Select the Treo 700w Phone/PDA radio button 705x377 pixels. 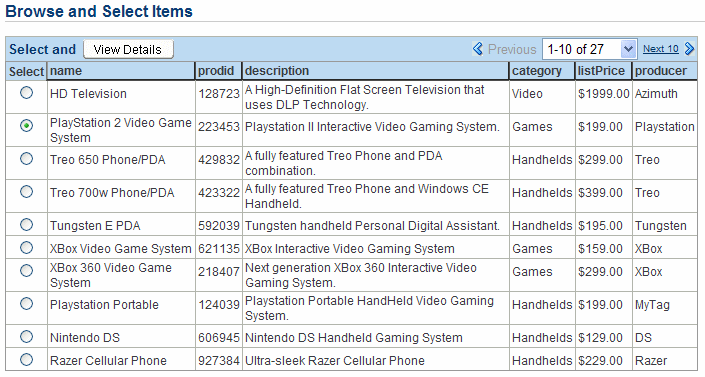pos(27,192)
